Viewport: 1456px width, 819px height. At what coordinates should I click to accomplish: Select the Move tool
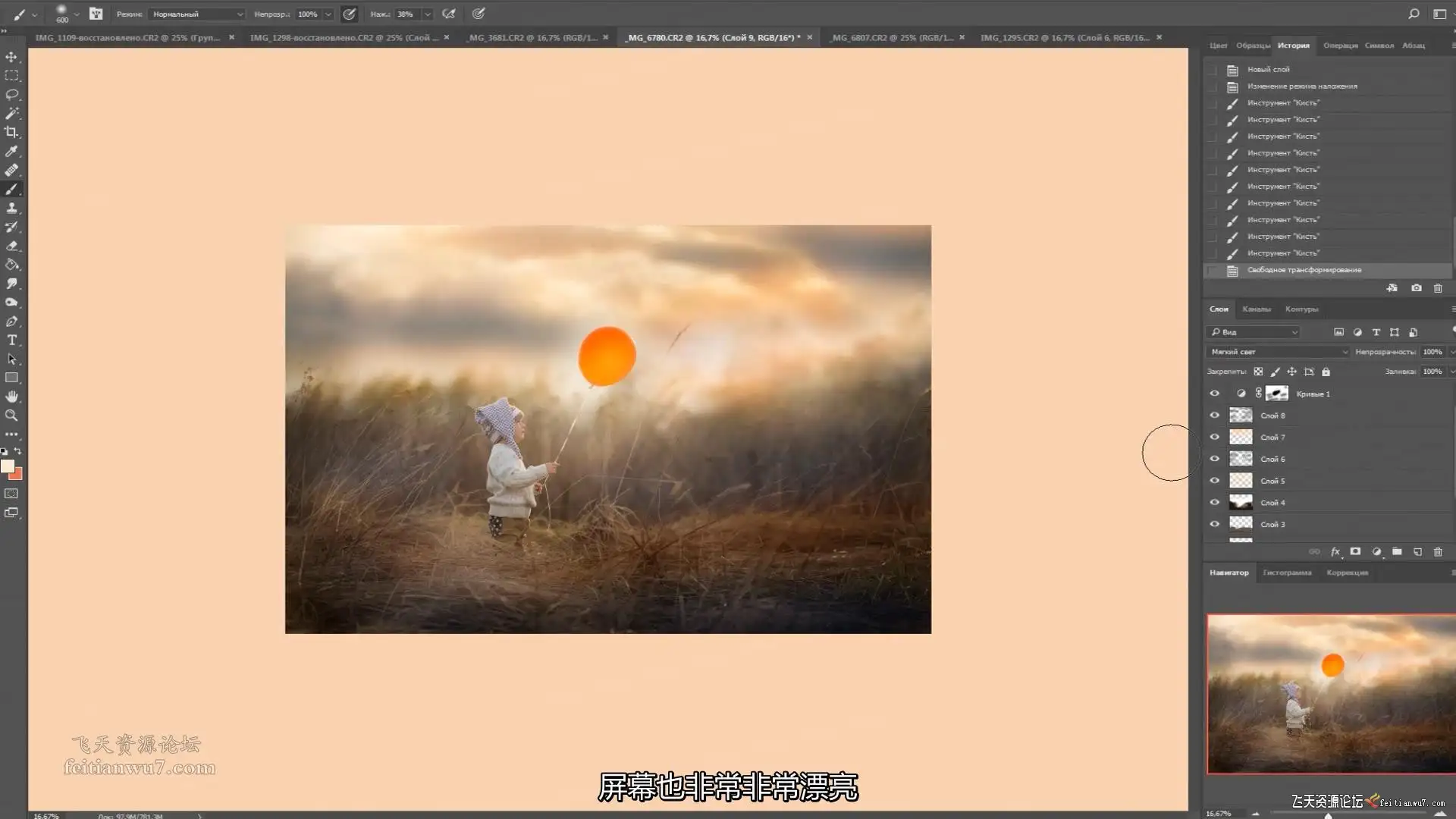click(x=11, y=57)
